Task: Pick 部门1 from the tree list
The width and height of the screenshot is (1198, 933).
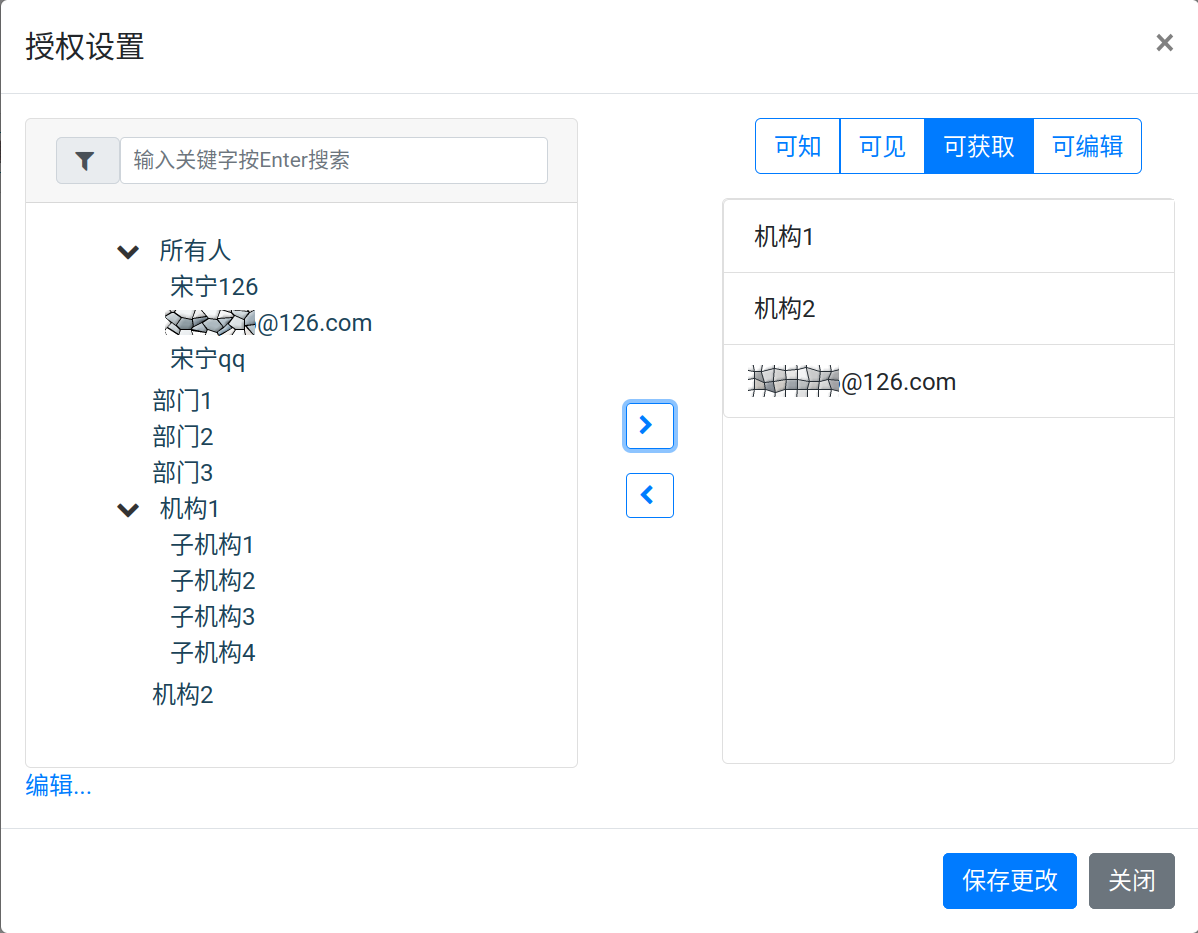Action: pyautogui.click(x=182, y=402)
